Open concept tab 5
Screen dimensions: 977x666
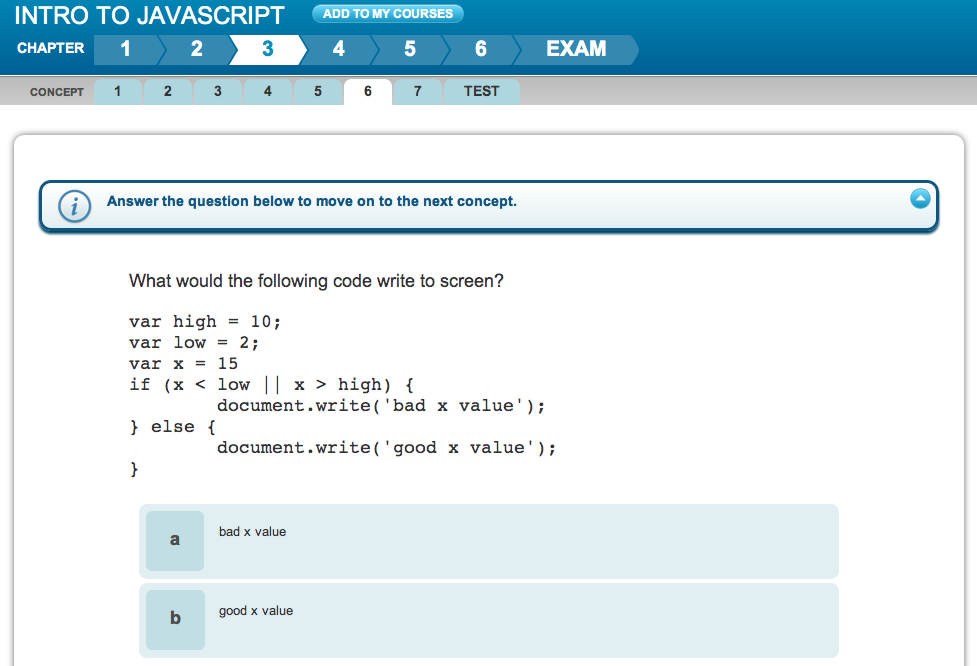pyautogui.click(x=318, y=92)
